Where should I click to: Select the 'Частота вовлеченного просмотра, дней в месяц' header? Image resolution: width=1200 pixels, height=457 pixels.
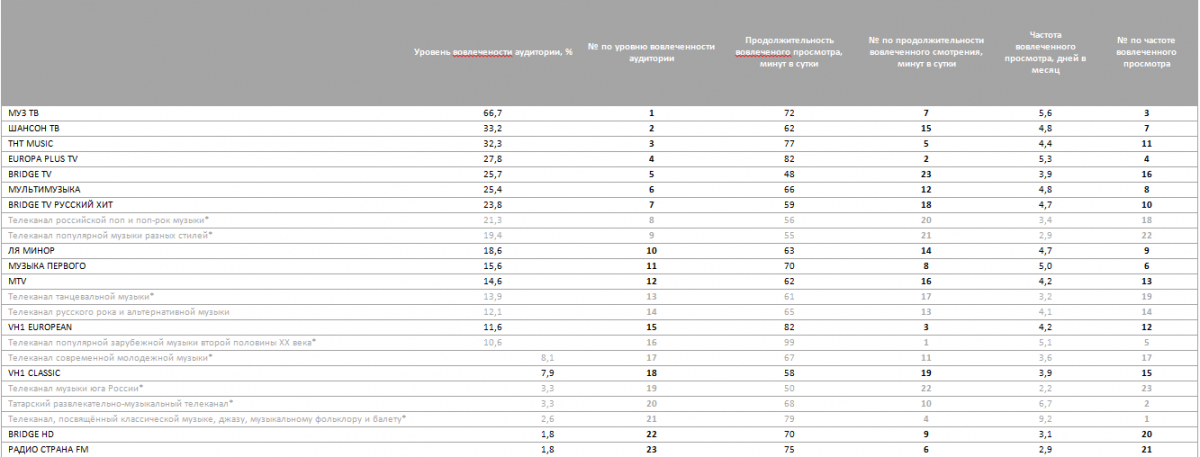click(1044, 52)
